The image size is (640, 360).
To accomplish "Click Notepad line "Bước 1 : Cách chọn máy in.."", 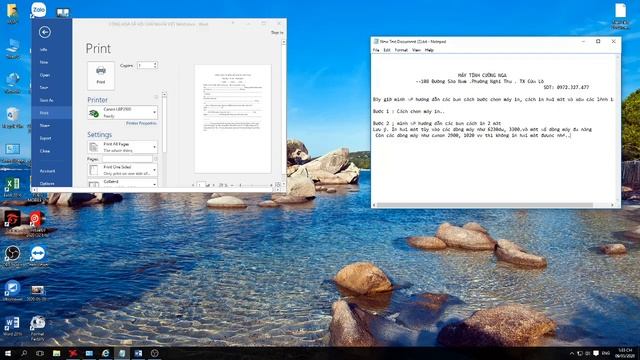I will 409,111.
